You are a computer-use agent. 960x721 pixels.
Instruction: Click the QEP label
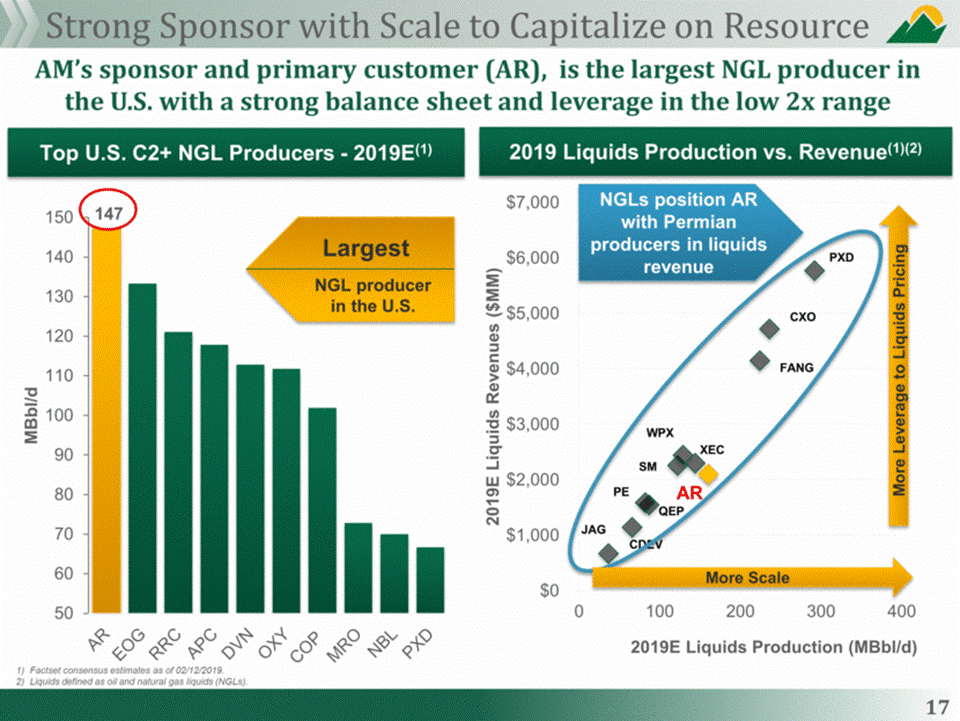click(x=671, y=511)
